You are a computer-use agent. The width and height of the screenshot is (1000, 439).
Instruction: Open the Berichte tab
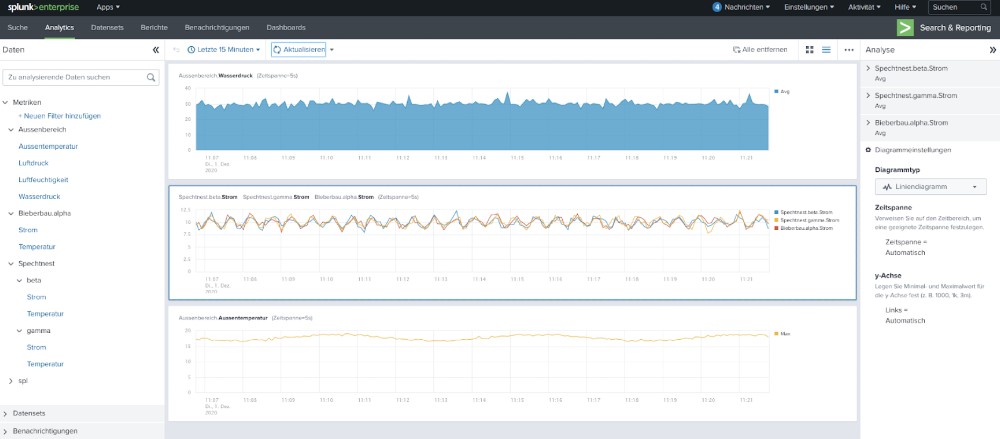pos(154,28)
